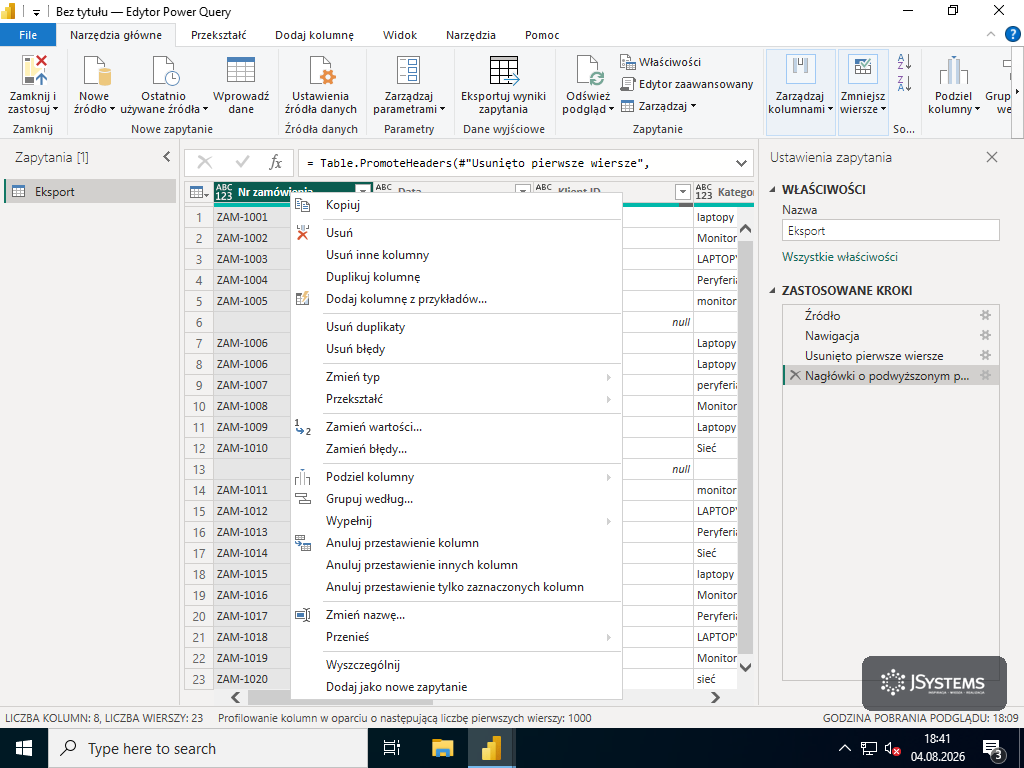Click Eksportuj wyniki zapytania icon
Screen dimensions: 1024x768
[x=504, y=71]
